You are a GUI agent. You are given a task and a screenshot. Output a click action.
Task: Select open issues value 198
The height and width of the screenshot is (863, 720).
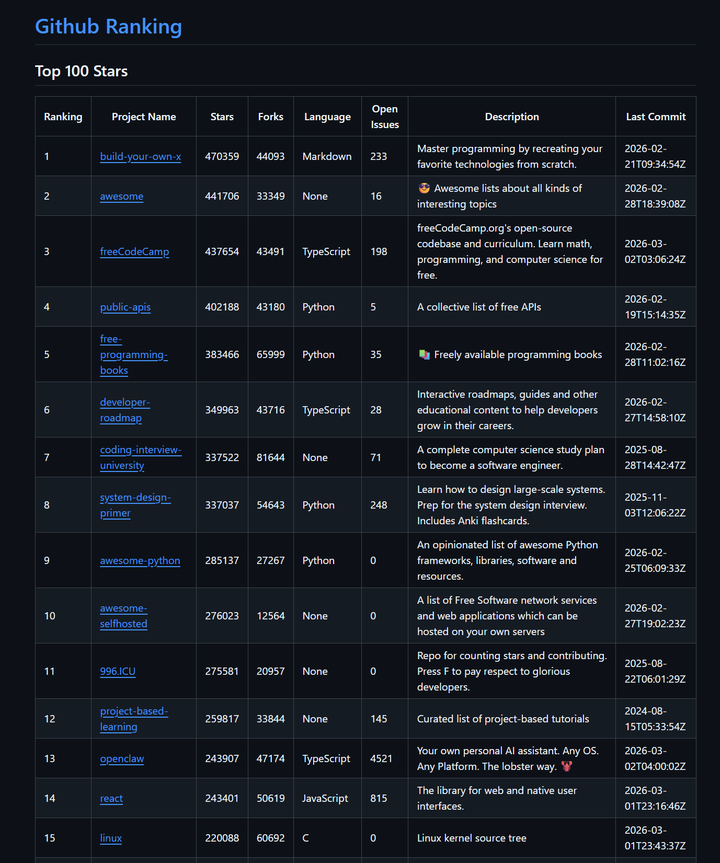(x=379, y=252)
